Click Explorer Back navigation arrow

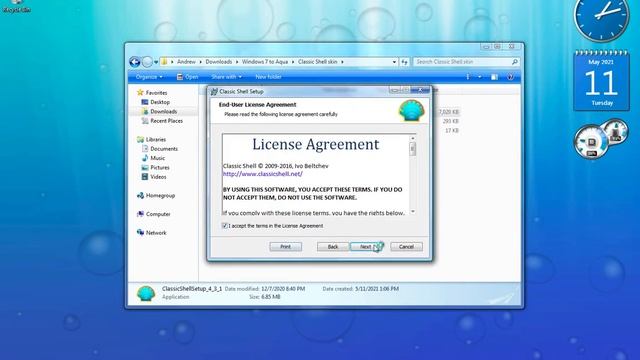pos(134,62)
